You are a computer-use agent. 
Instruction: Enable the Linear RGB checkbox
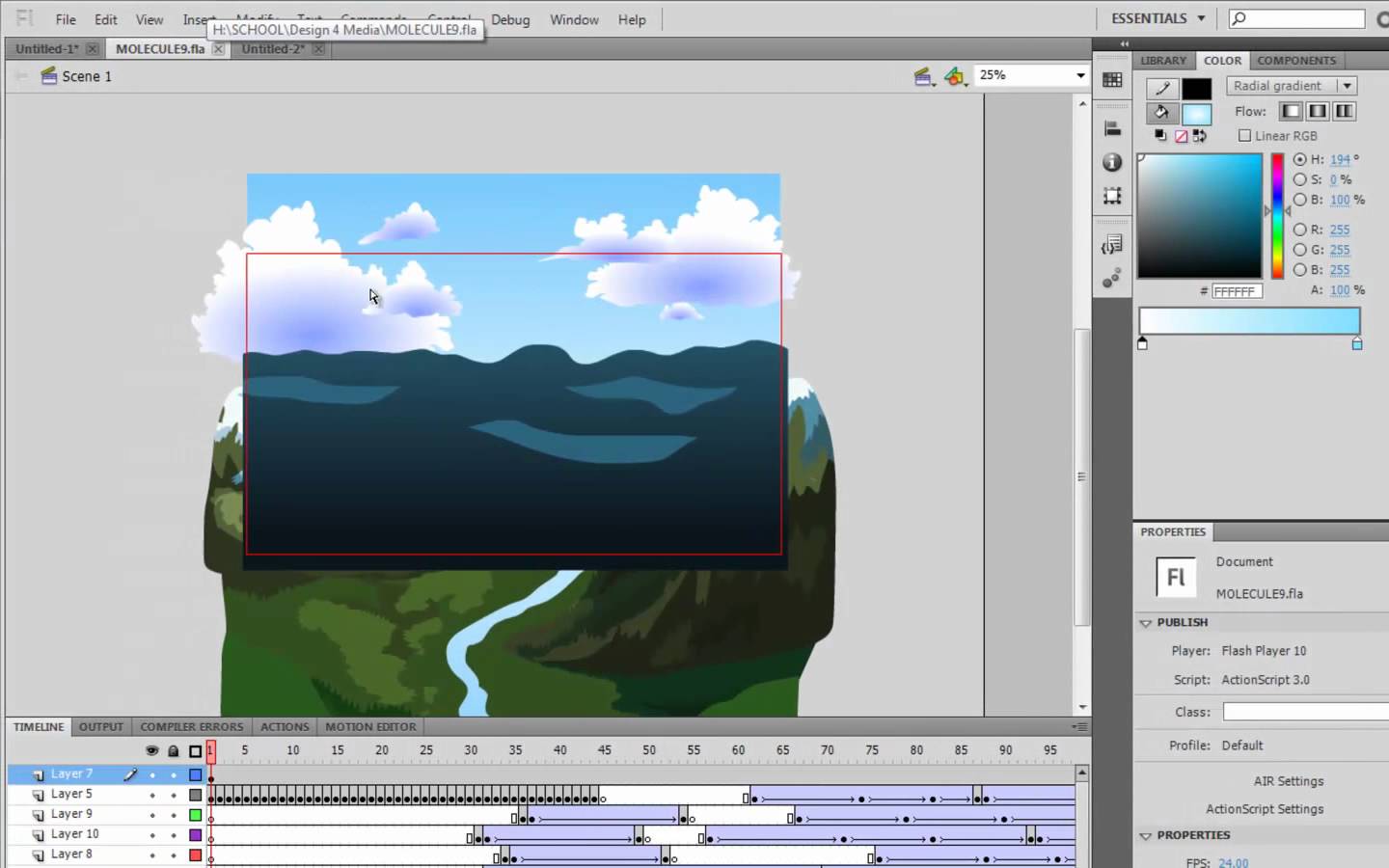pyautogui.click(x=1244, y=136)
